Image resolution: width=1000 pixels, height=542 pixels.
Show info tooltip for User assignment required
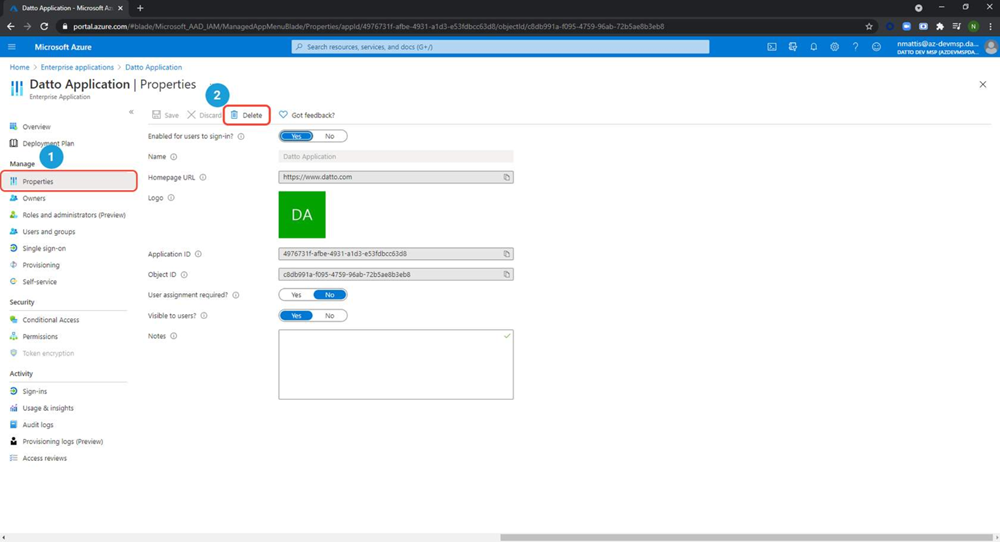(x=236, y=295)
